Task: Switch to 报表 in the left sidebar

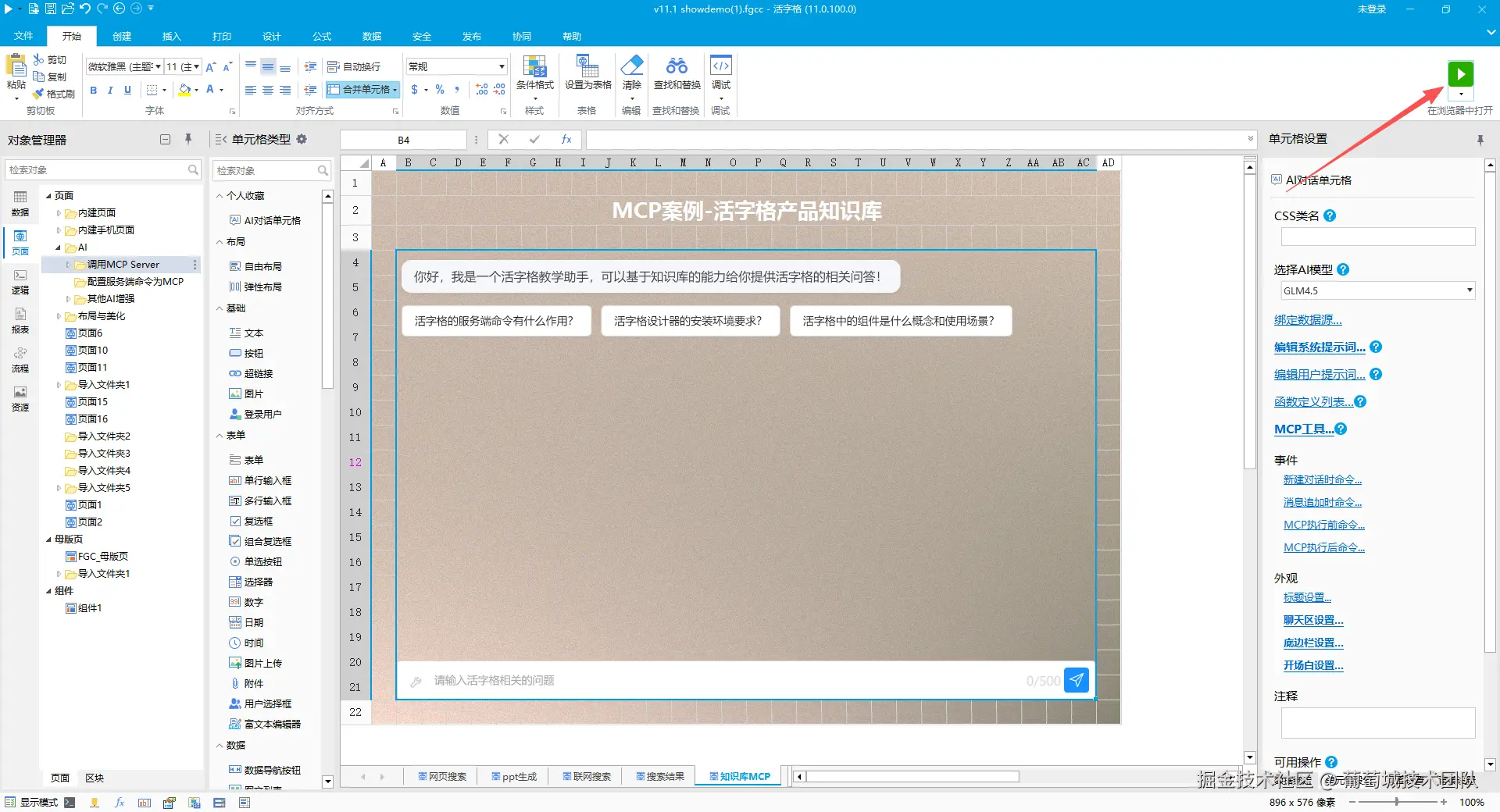Action: [20, 321]
